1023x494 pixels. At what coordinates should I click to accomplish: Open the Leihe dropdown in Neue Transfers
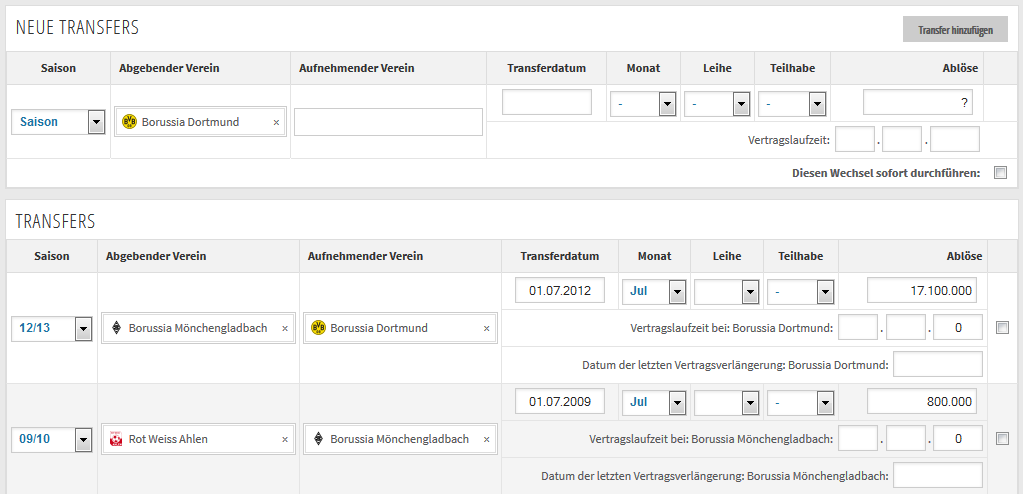(x=717, y=104)
